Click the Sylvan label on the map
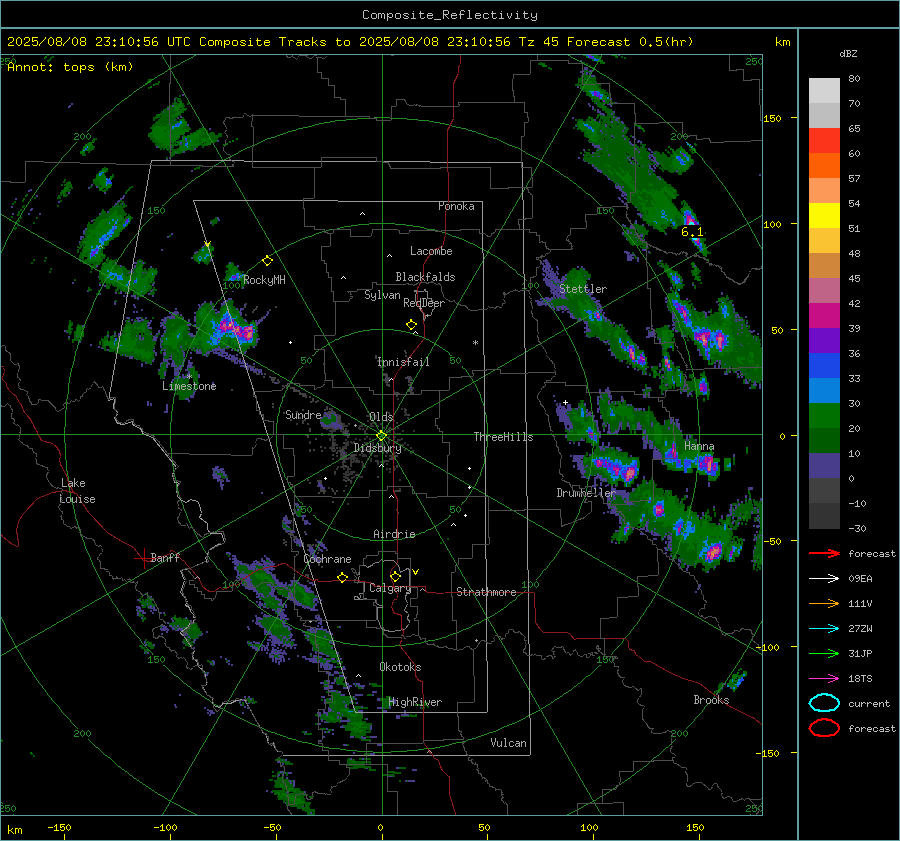 (382, 295)
